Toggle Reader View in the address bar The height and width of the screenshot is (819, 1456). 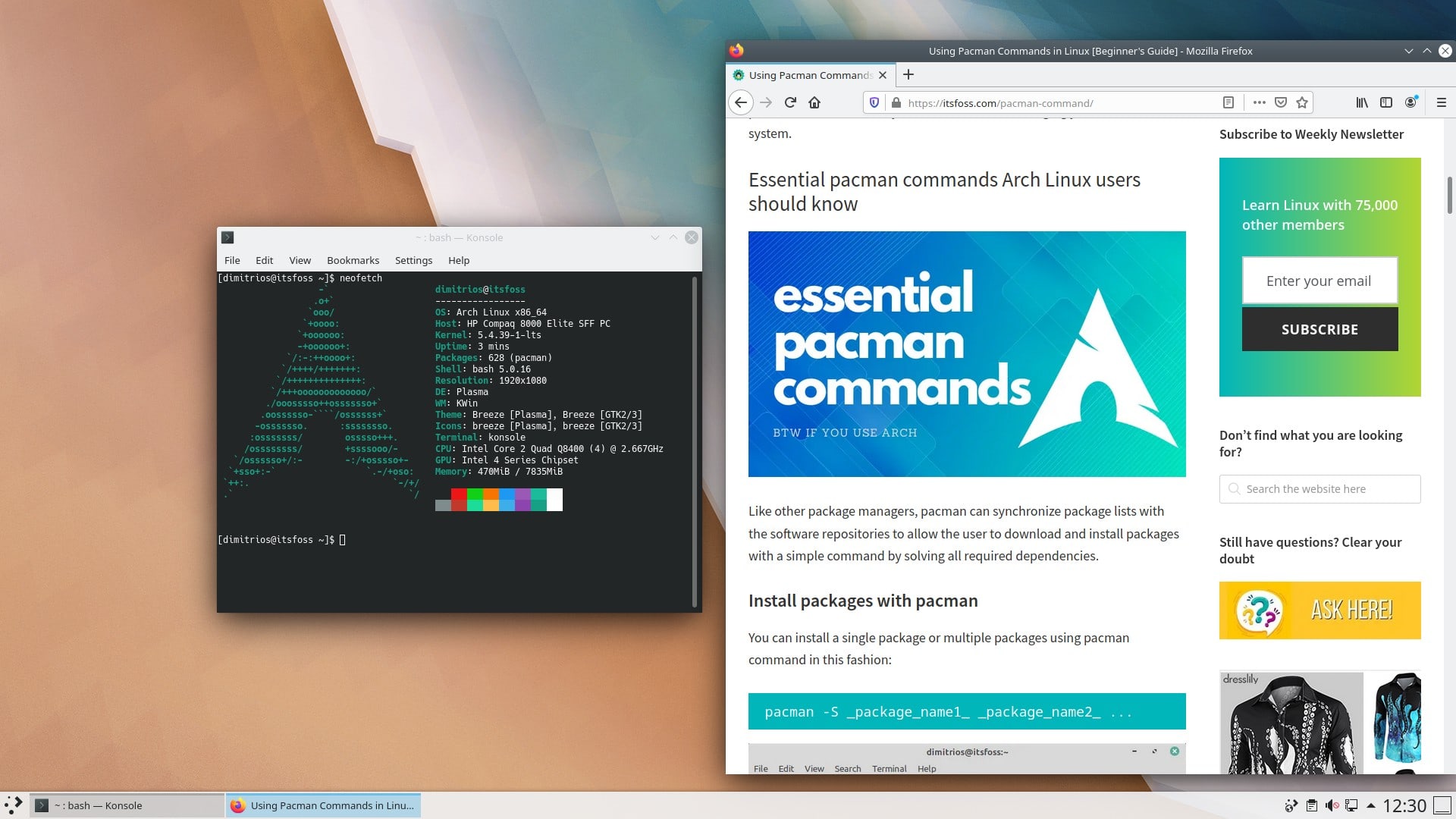tap(1228, 102)
